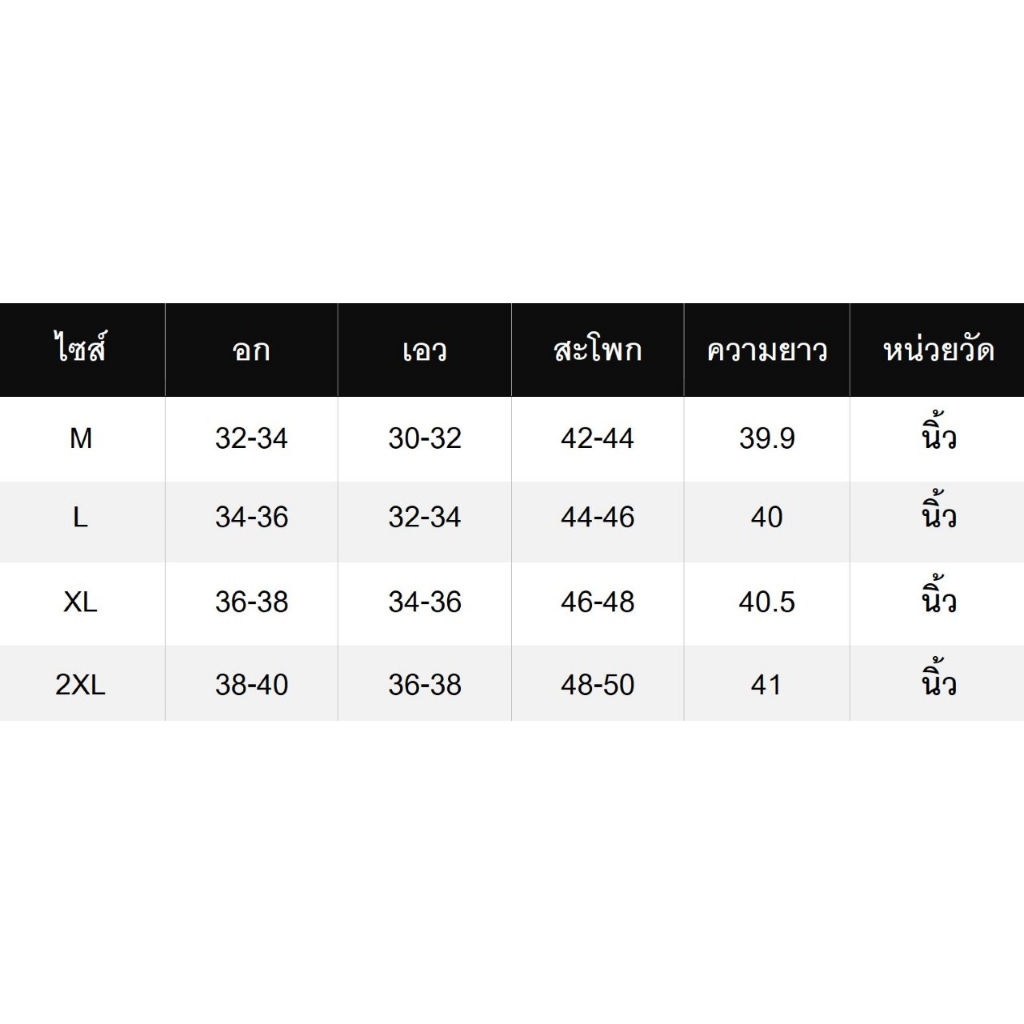Select hip value 46-48 in XL row
This screenshot has height=1024, width=1024.
[x=597, y=602]
